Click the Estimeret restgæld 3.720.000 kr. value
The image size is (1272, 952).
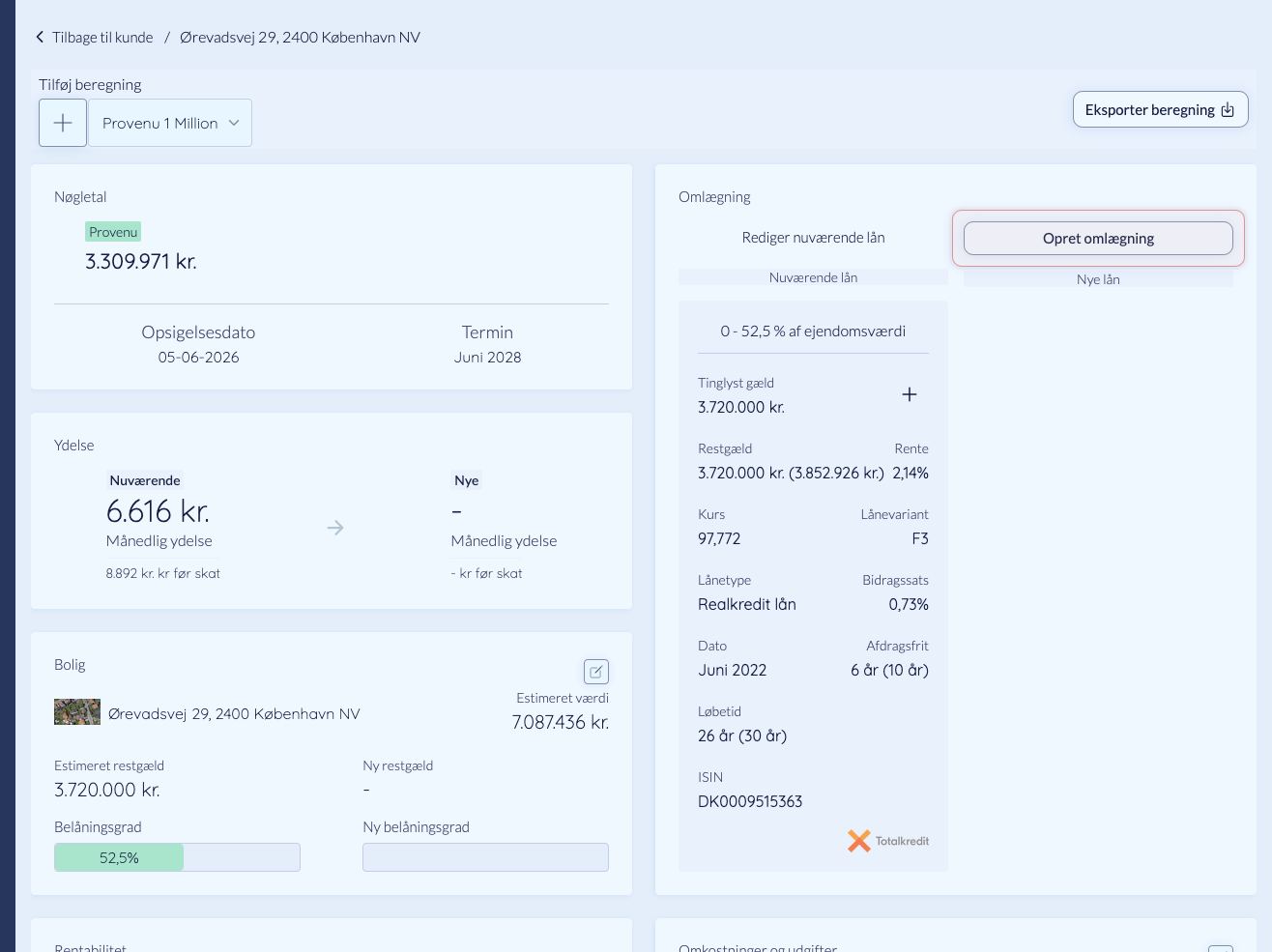coord(107,790)
